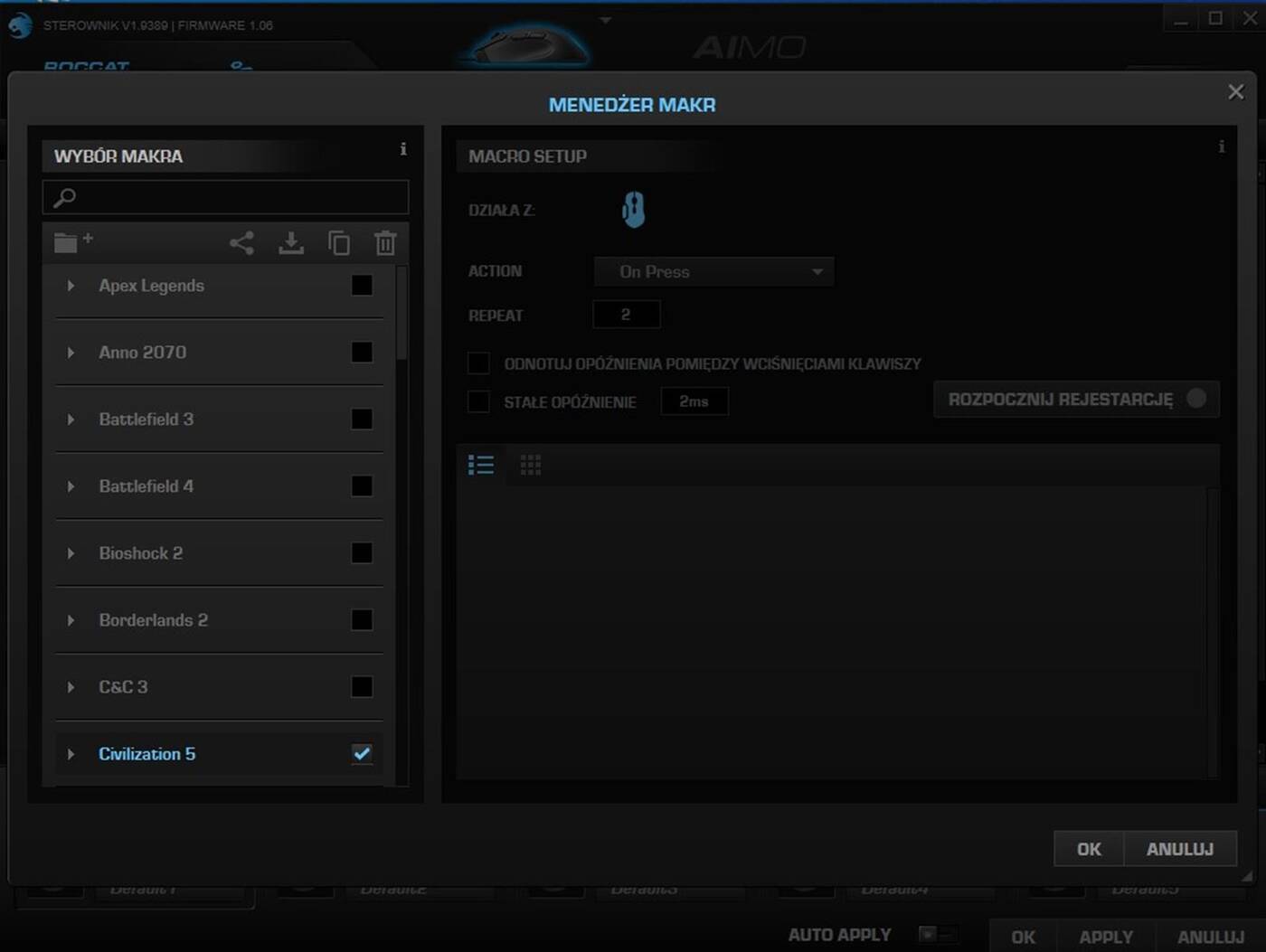Click ROZPOCZNIJ REJESTRACJĘ to start recording

coord(1076,399)
